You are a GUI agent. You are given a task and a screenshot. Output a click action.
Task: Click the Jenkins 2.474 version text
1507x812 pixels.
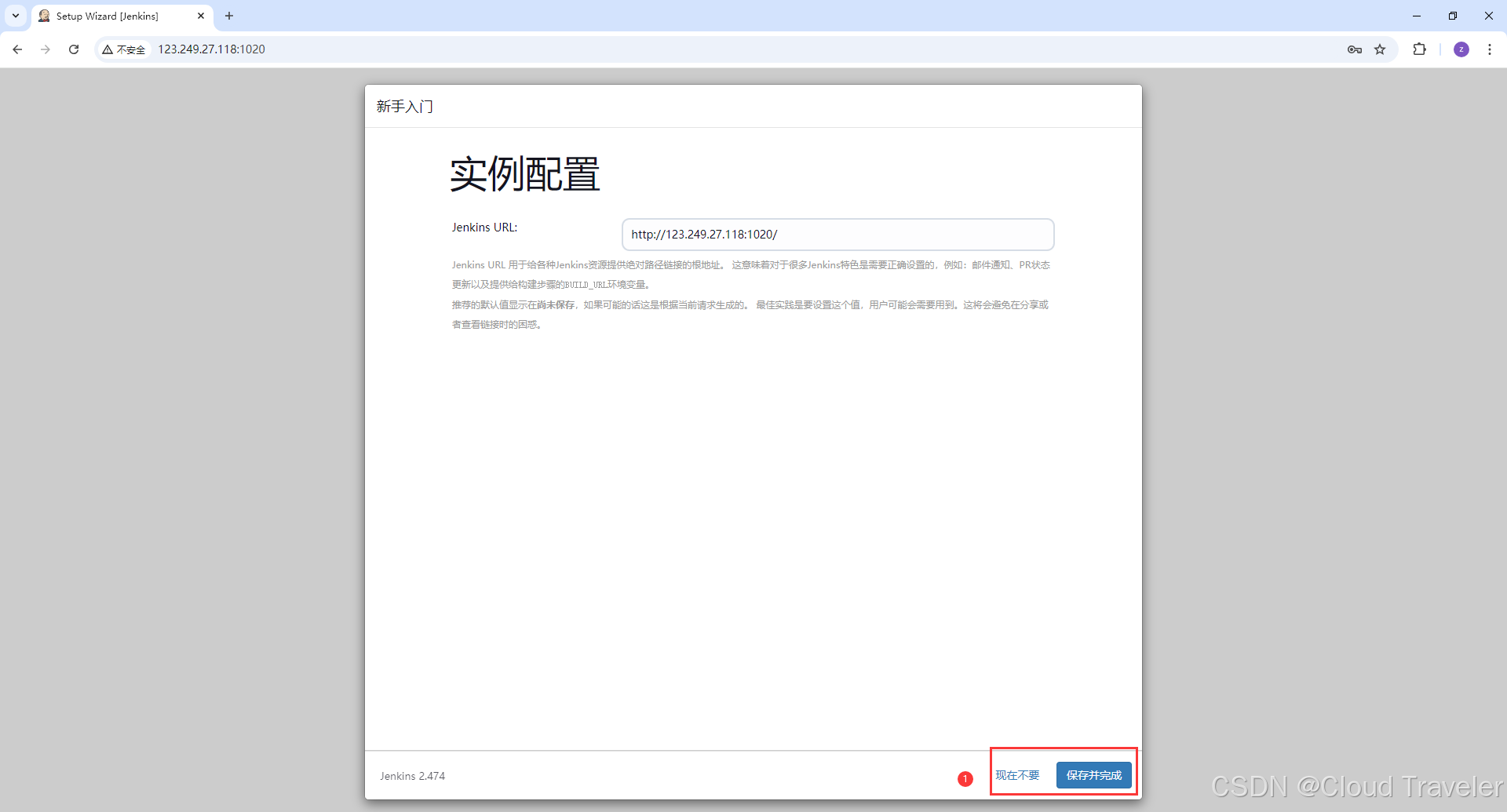point(412,776)
